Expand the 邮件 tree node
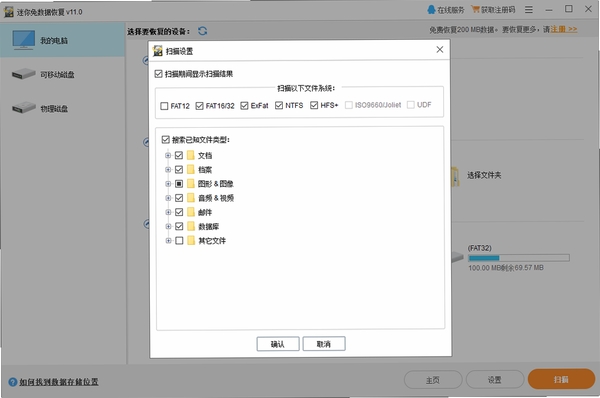This screenshot has width=600, height=398. 168,212
